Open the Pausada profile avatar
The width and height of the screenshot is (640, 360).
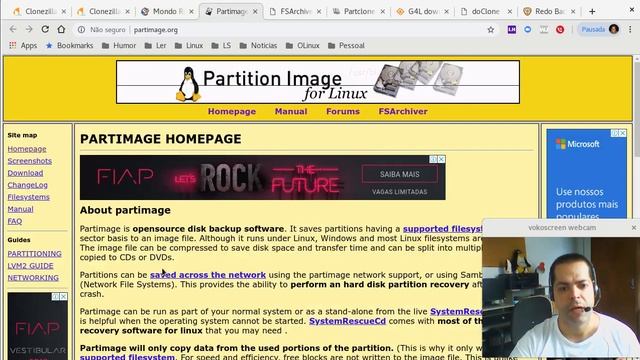click(614, 29)
